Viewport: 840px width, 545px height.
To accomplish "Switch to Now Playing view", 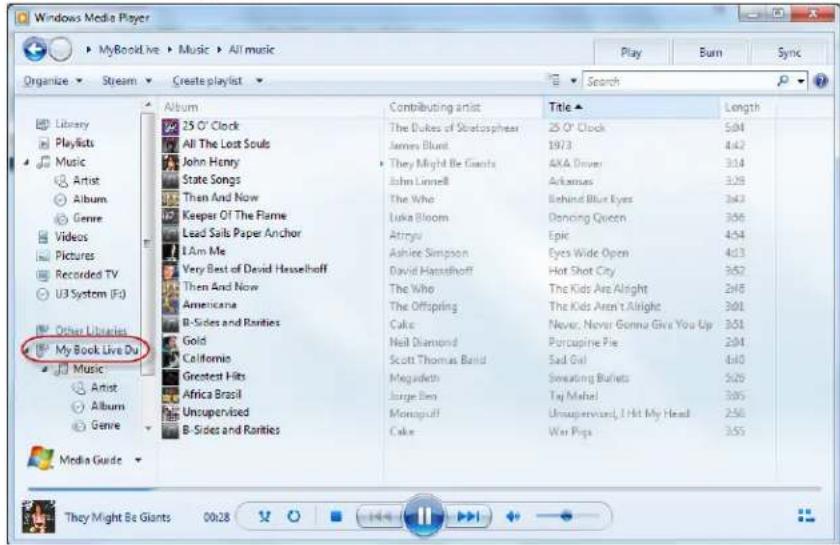I will 806,516.
